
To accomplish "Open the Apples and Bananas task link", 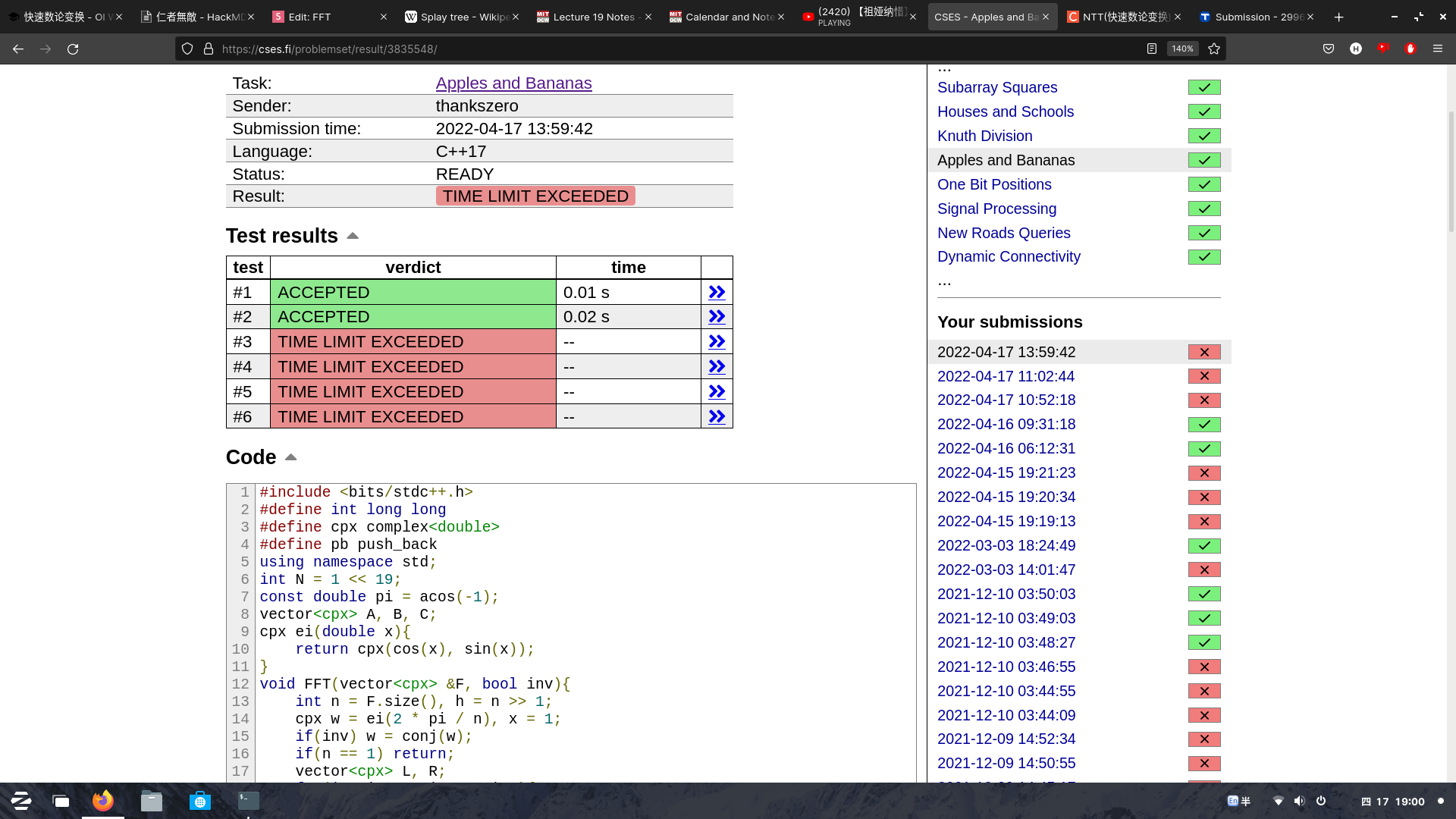I will [513, 83].
